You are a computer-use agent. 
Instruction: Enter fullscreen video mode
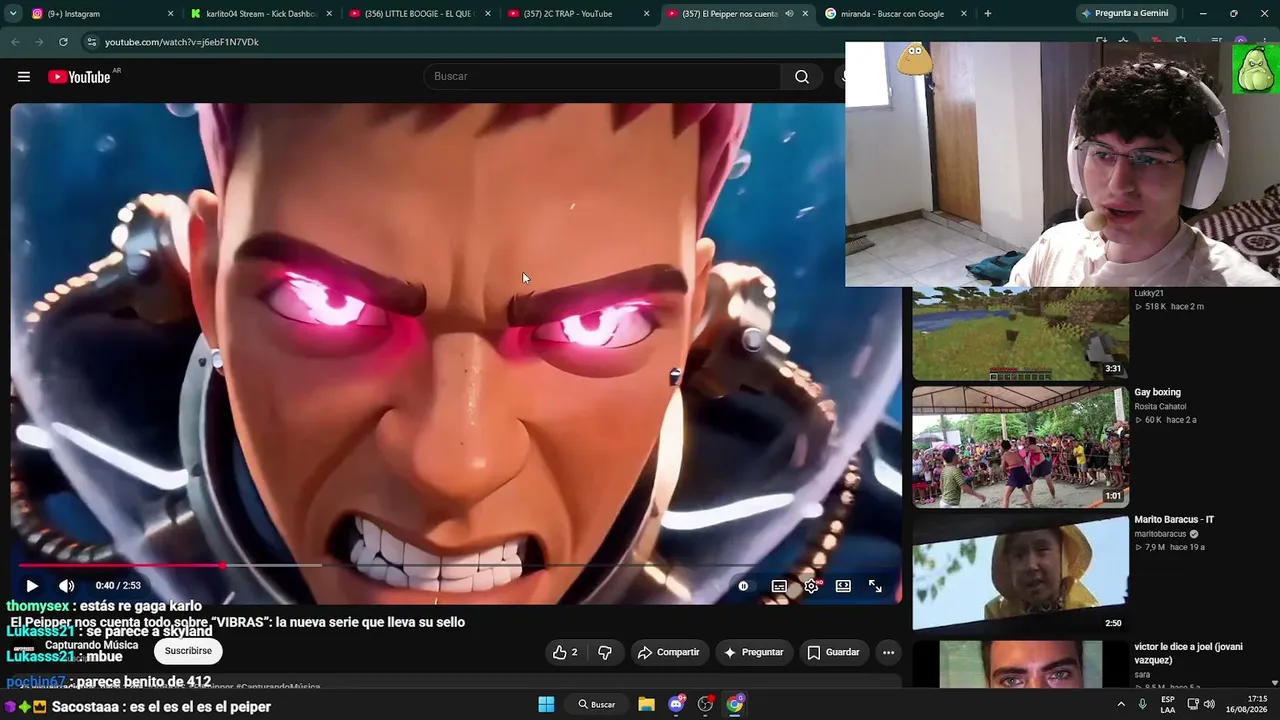coord(875,586)
